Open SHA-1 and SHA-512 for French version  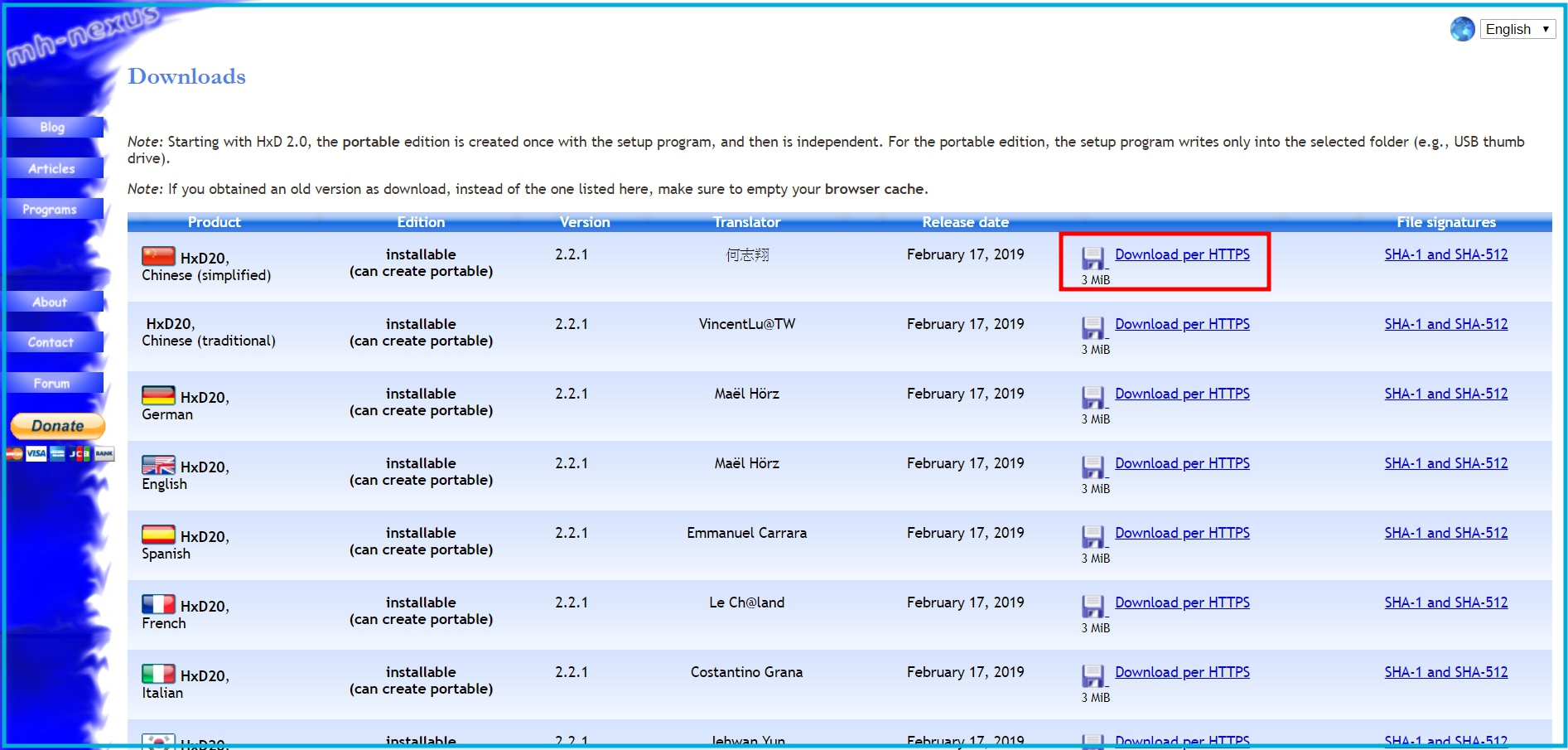pos(1446,602)
